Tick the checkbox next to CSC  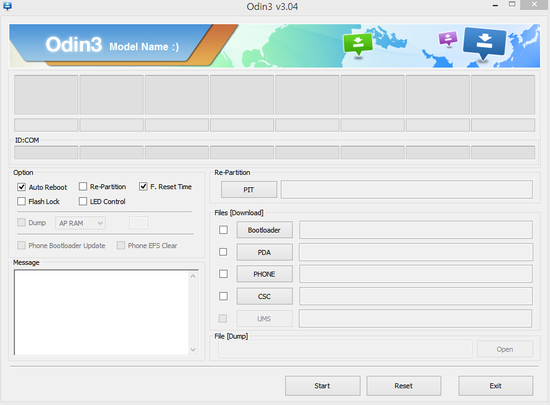pos(223,296)
